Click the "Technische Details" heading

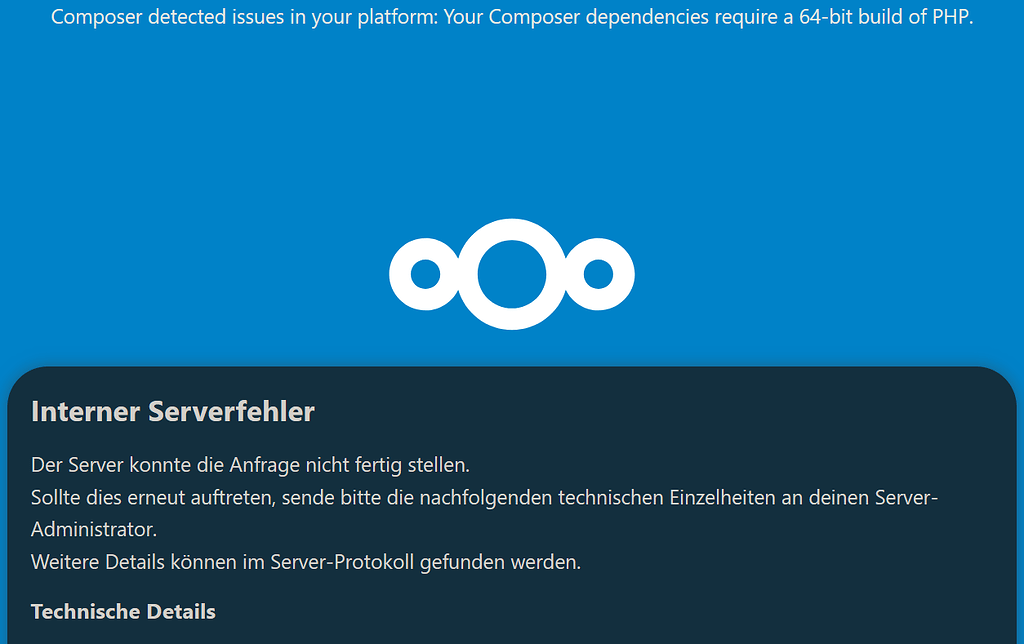point(123,611)
